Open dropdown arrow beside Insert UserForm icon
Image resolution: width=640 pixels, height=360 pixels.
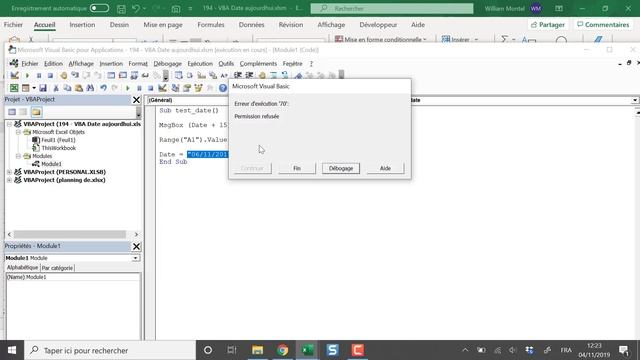click(34, 88)
